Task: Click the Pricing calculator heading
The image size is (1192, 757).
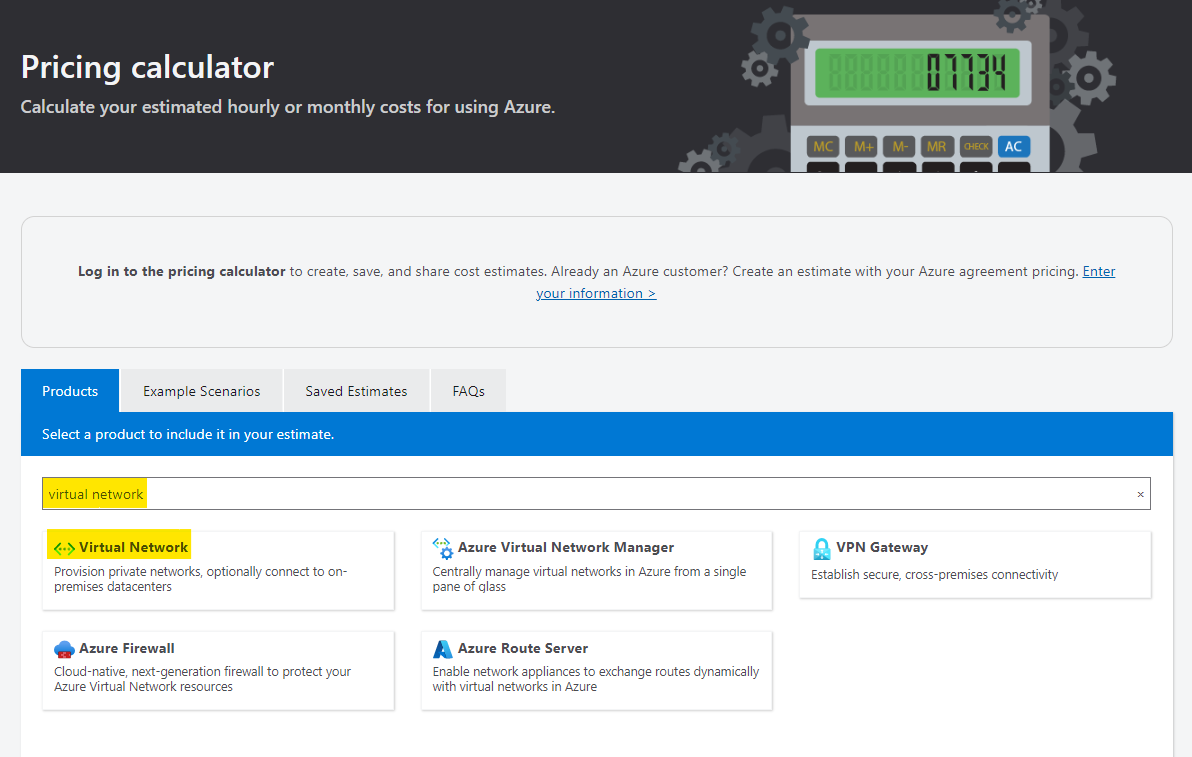Action: pos(147,68)
